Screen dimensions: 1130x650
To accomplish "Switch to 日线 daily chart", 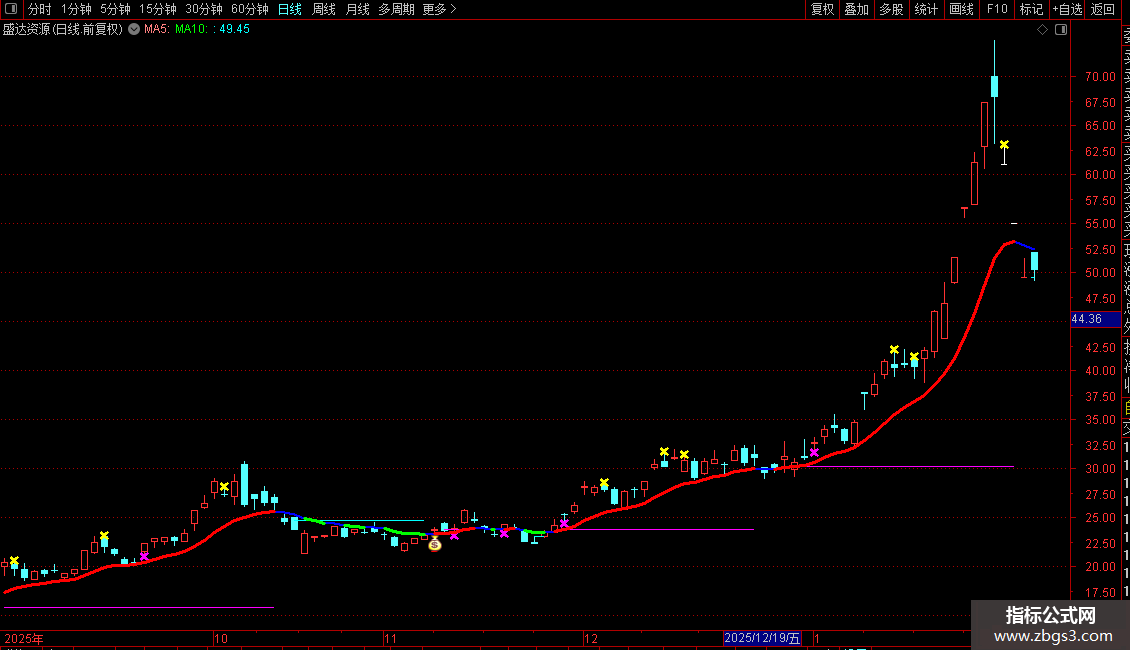I will pos(290,9).
